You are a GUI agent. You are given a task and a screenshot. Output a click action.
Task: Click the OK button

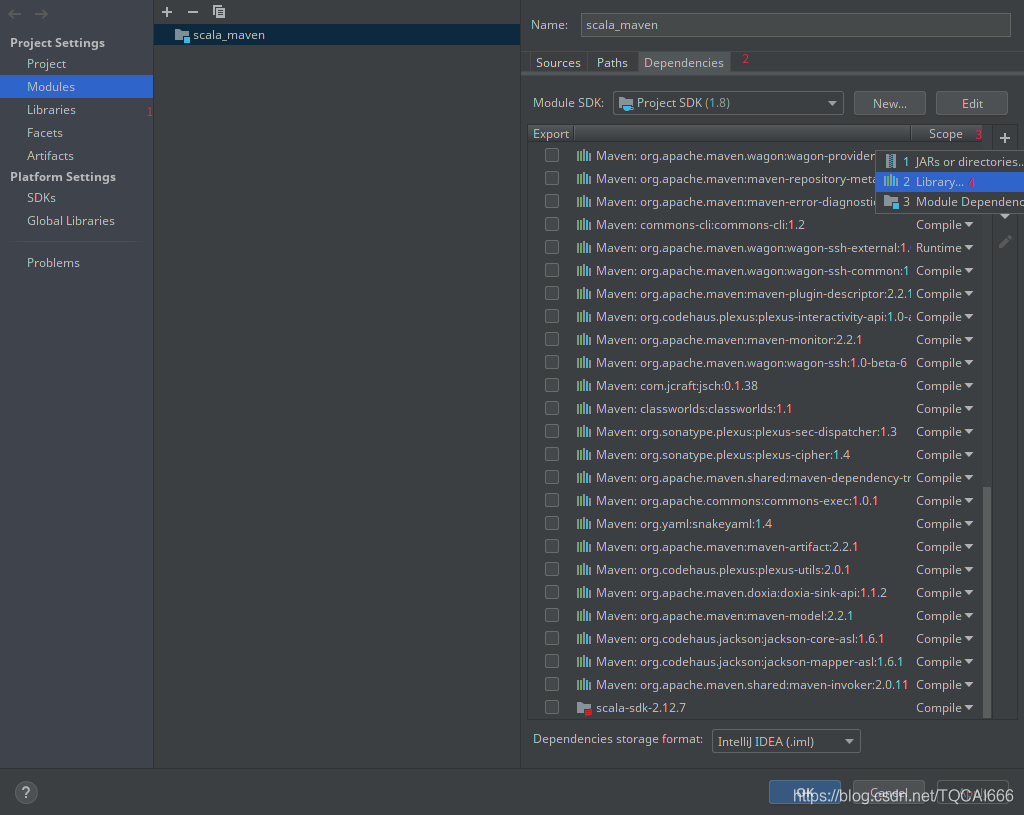point(805,792)
